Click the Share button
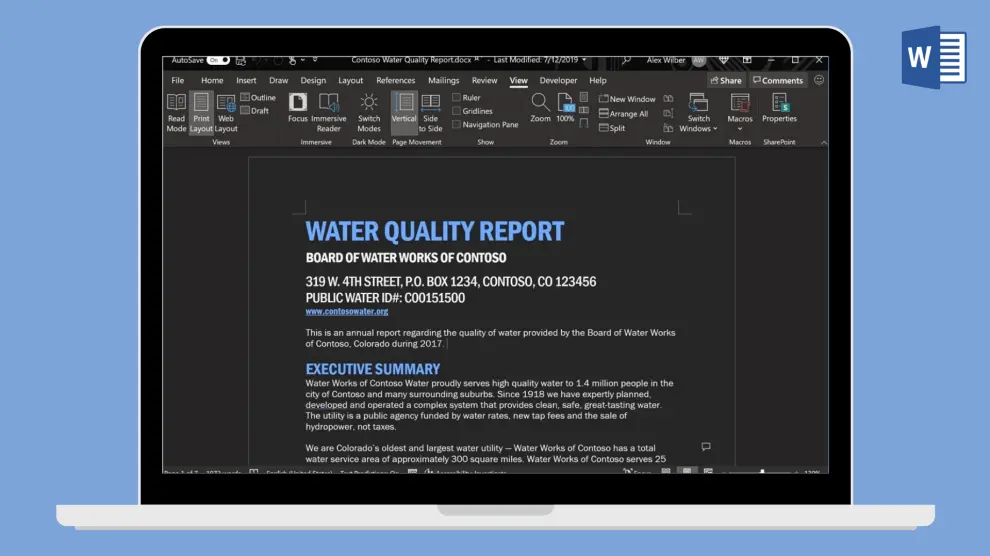The height and width of the screenshot is (556, 990). click(x=726, y=81)
